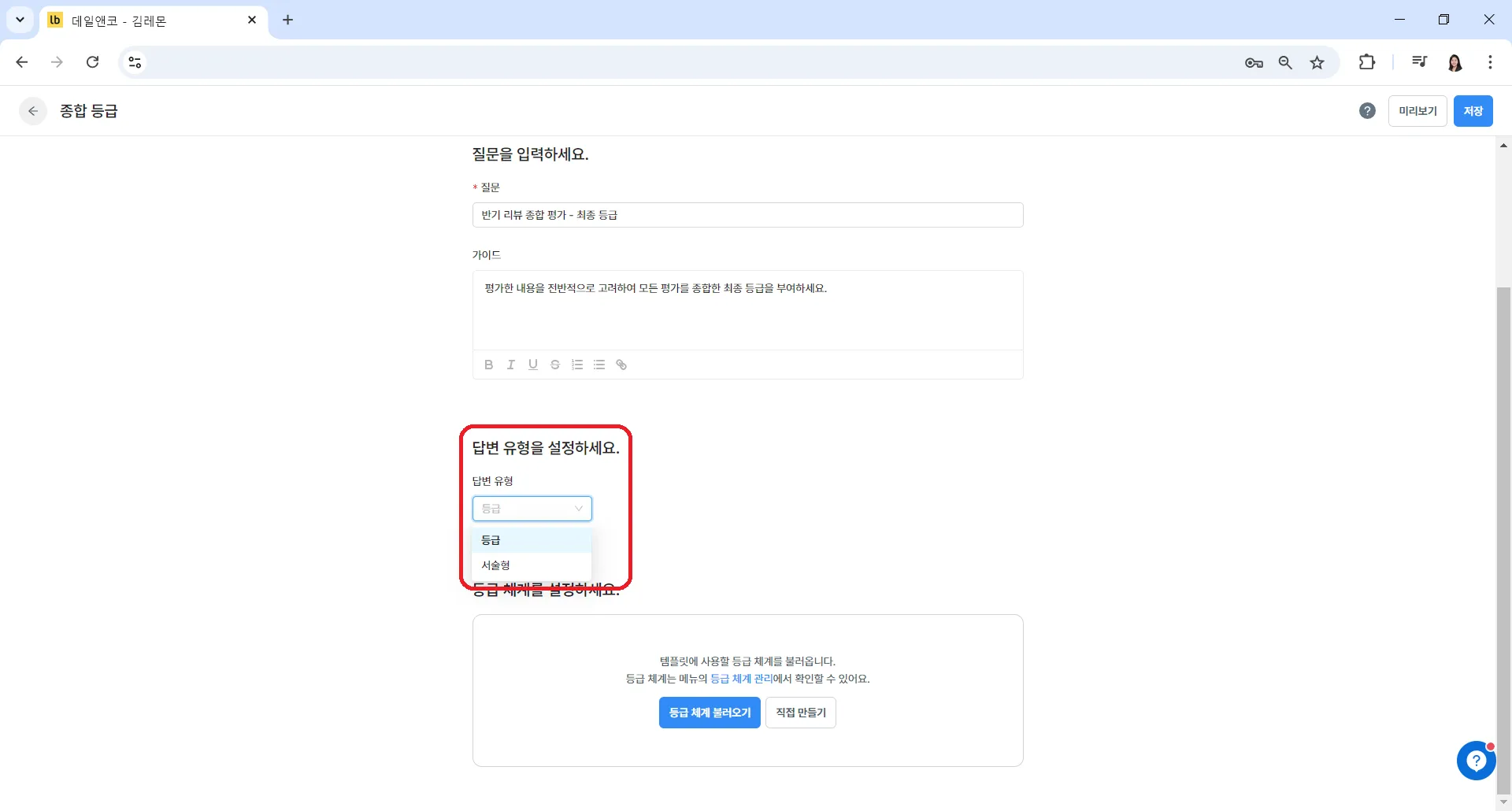Open the media control icon in toolbar
1512x811 pixels.
point(1419,62)
